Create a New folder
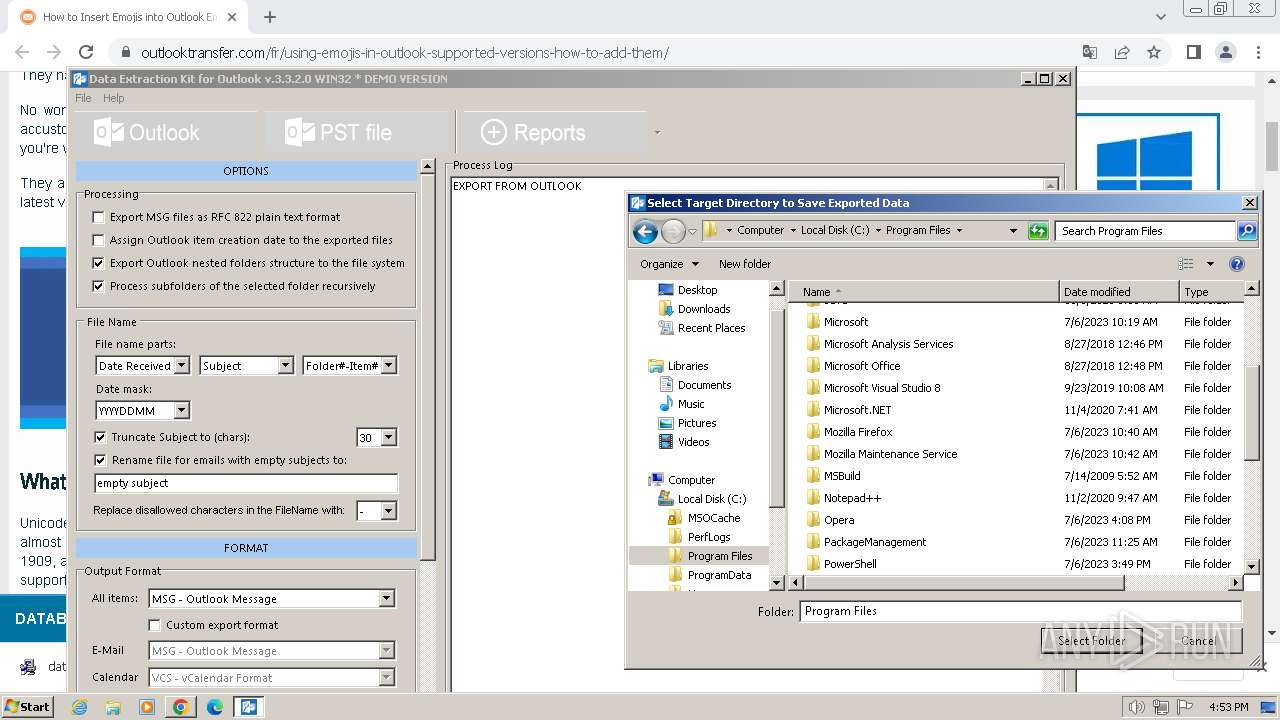Screen dimensions: 1280x720 tap(745, 264)
